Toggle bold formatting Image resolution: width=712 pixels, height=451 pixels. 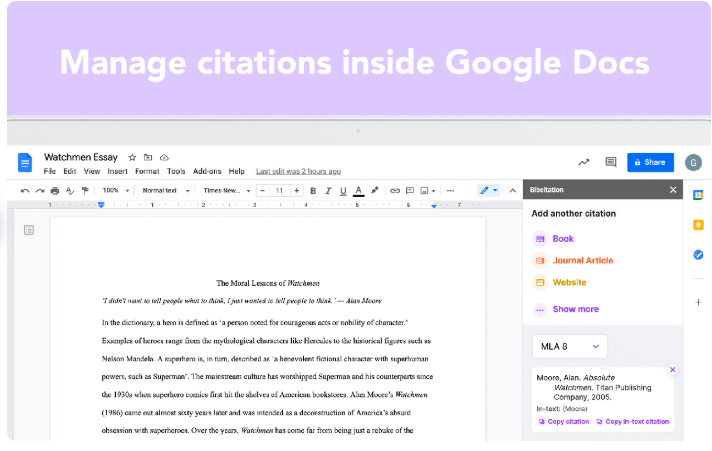313,191
